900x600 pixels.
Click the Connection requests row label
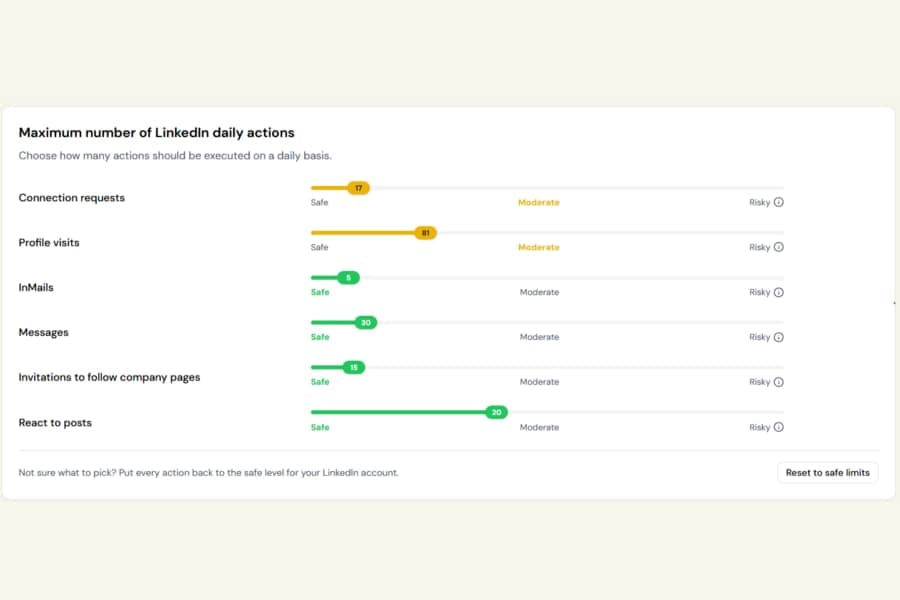coord(72,198)
